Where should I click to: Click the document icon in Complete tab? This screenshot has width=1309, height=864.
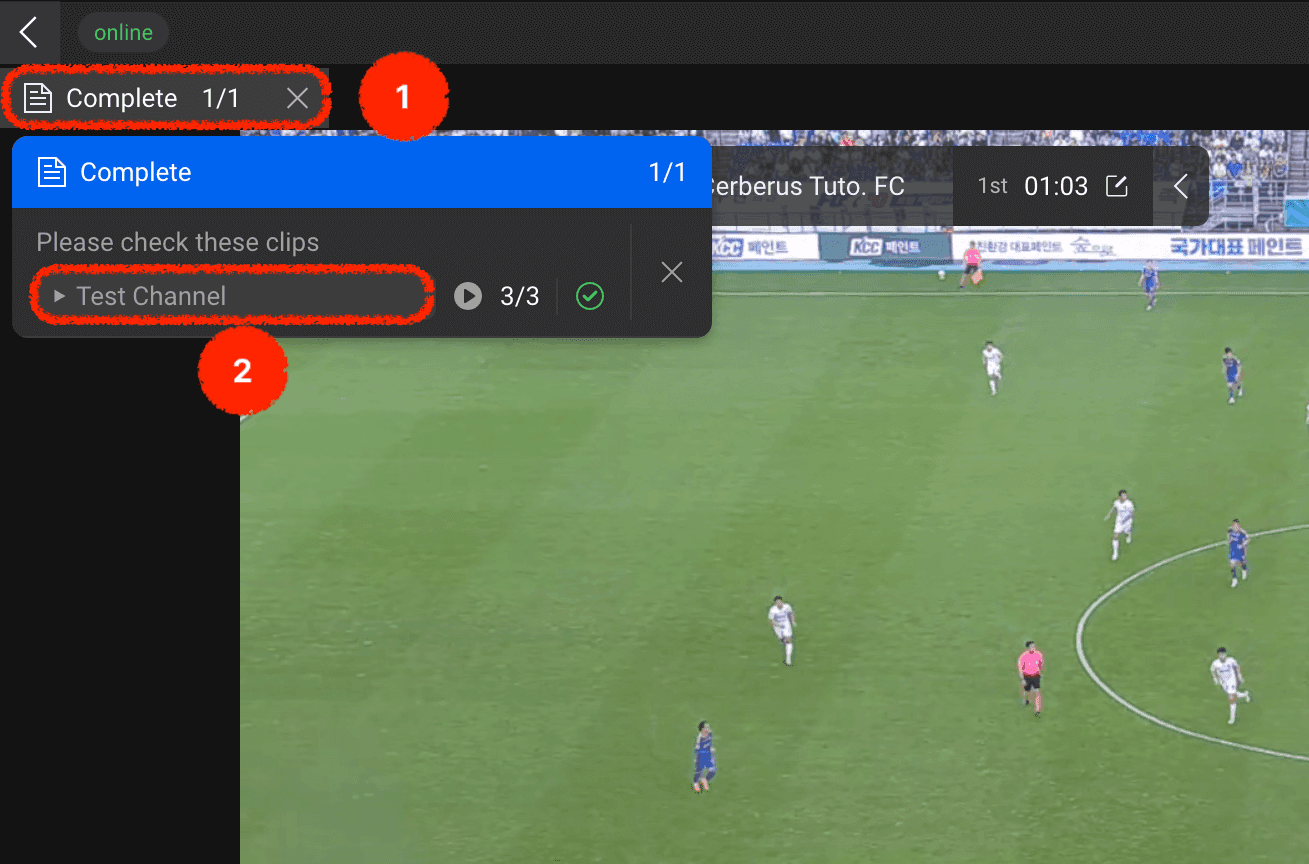[x=38, y=98]
